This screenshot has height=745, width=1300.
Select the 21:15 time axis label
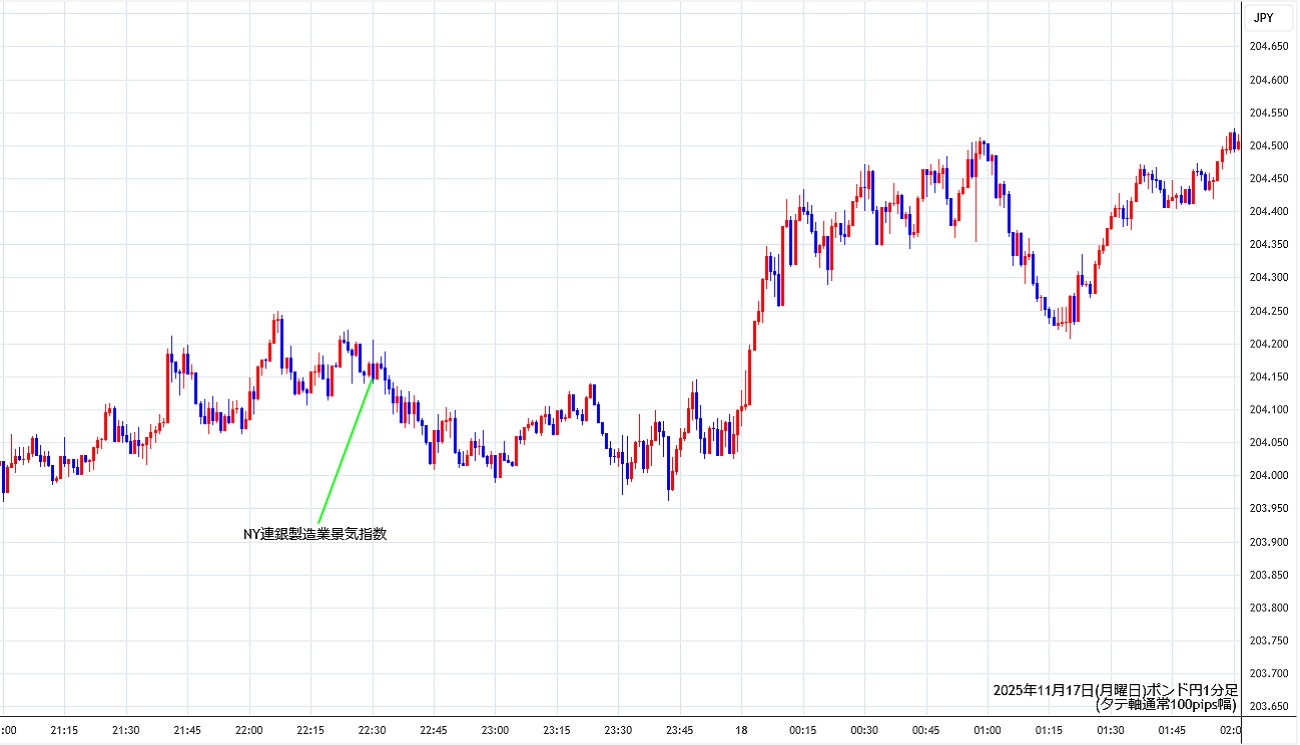pyautogui.click(x=64, y=731)
